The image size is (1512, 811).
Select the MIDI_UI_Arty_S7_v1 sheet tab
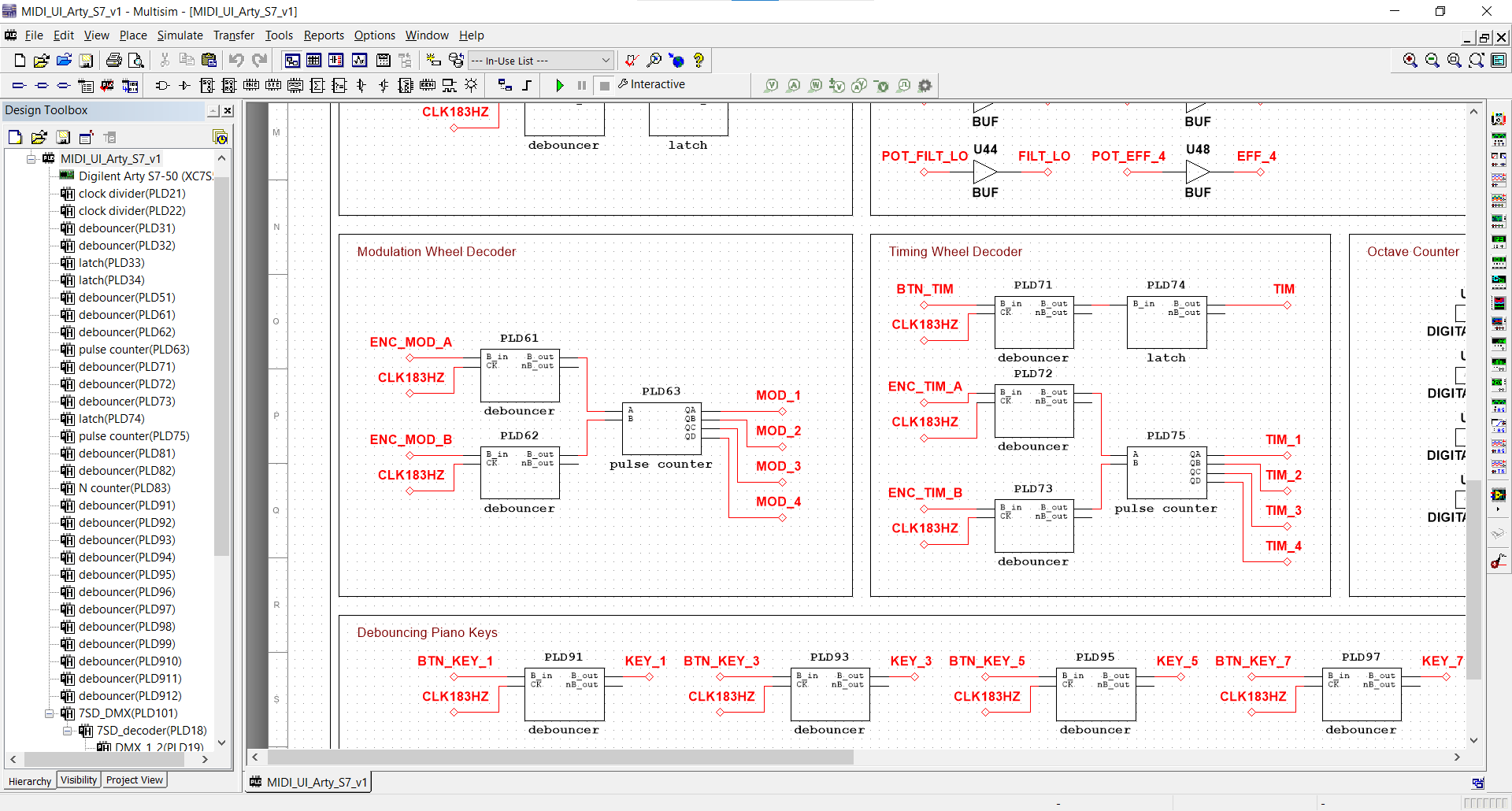coord(308,782)
